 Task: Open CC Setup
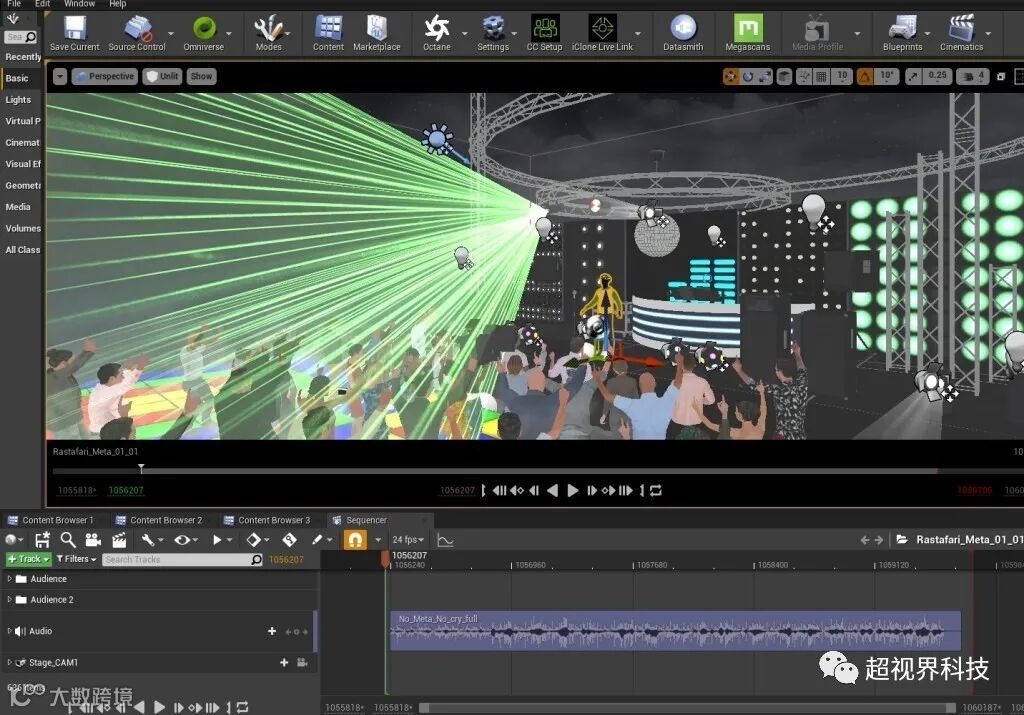coord(545,33)
